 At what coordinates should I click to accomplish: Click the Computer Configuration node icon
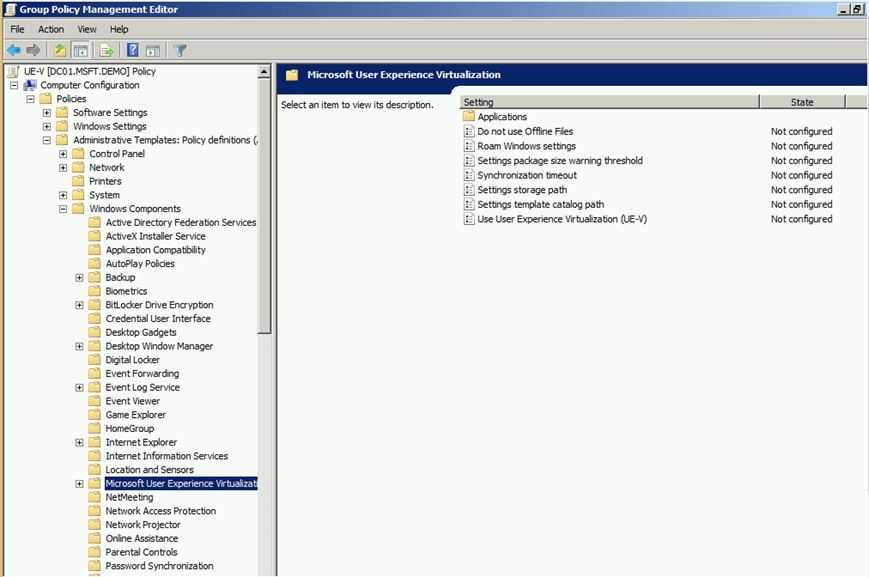(30, 85)
